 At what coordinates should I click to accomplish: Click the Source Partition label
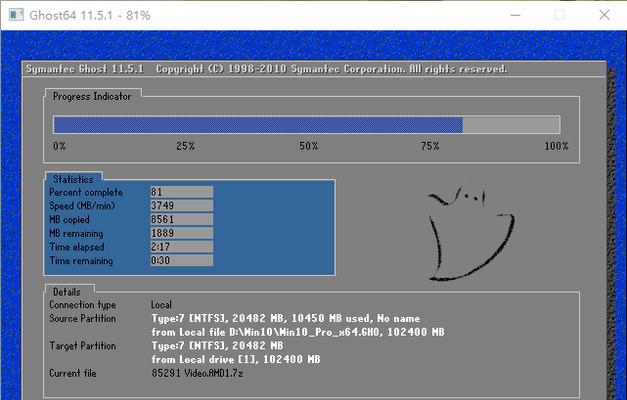pyautogui.click(x=82, y=318)
